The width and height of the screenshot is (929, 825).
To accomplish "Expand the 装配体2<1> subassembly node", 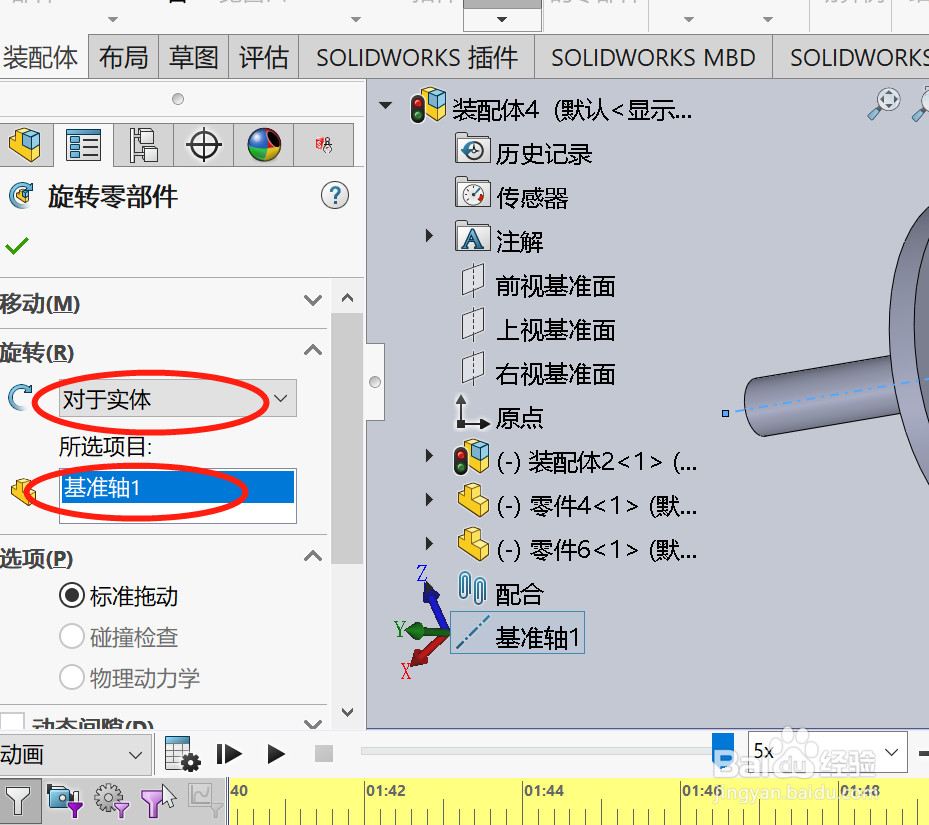I will pyautogui.click(x=430, y=456).
